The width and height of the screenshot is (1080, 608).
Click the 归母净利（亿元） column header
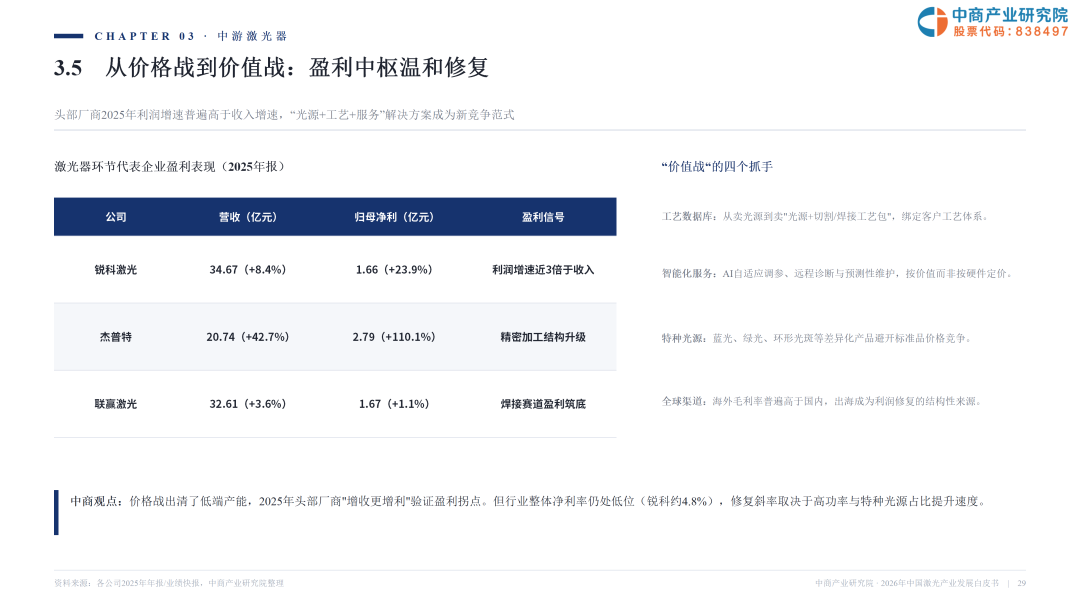click(394, 217)
